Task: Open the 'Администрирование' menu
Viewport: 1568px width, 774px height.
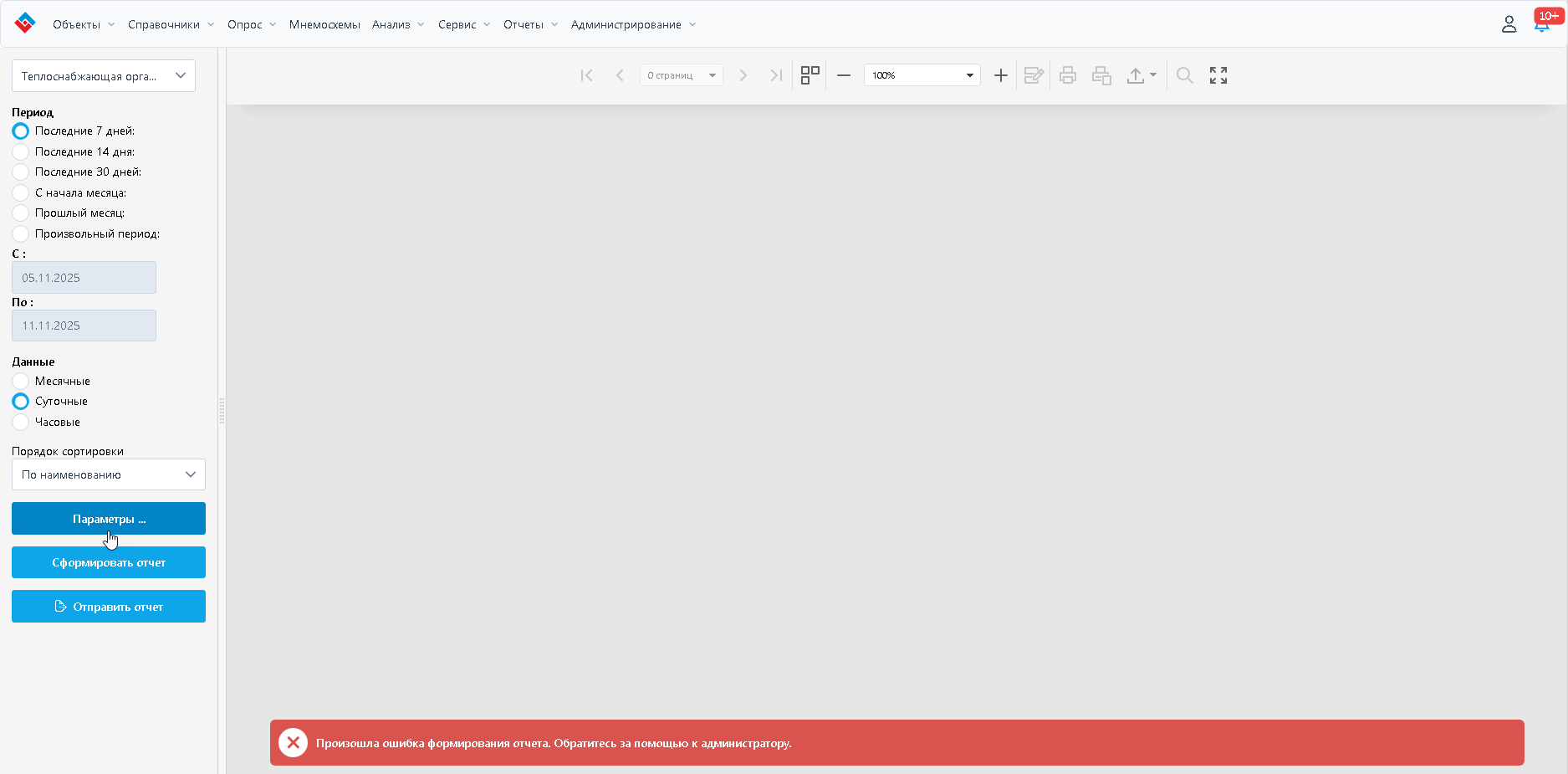Action: click(x=633, y=24)
